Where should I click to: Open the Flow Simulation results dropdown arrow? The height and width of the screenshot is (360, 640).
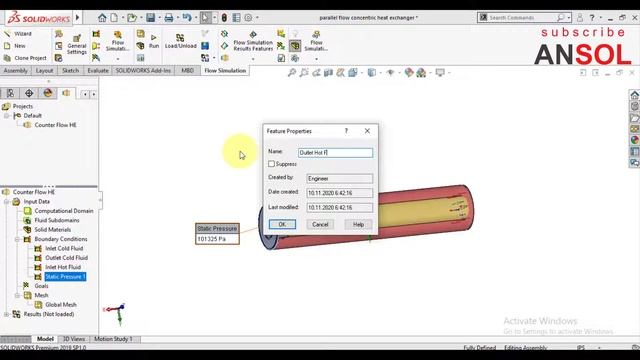click(x=253, y=59)
